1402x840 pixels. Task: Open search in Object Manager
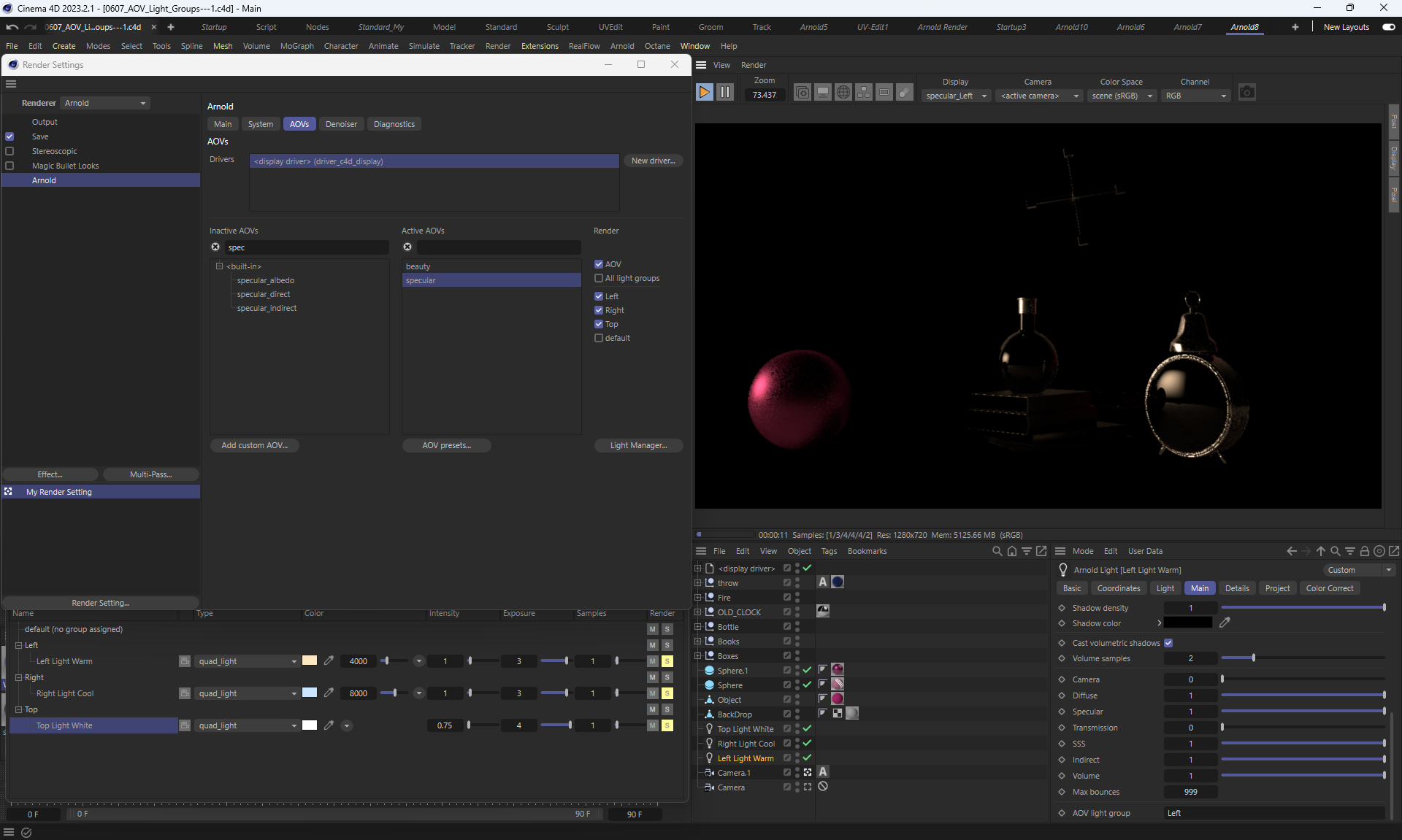click(997, 551)
